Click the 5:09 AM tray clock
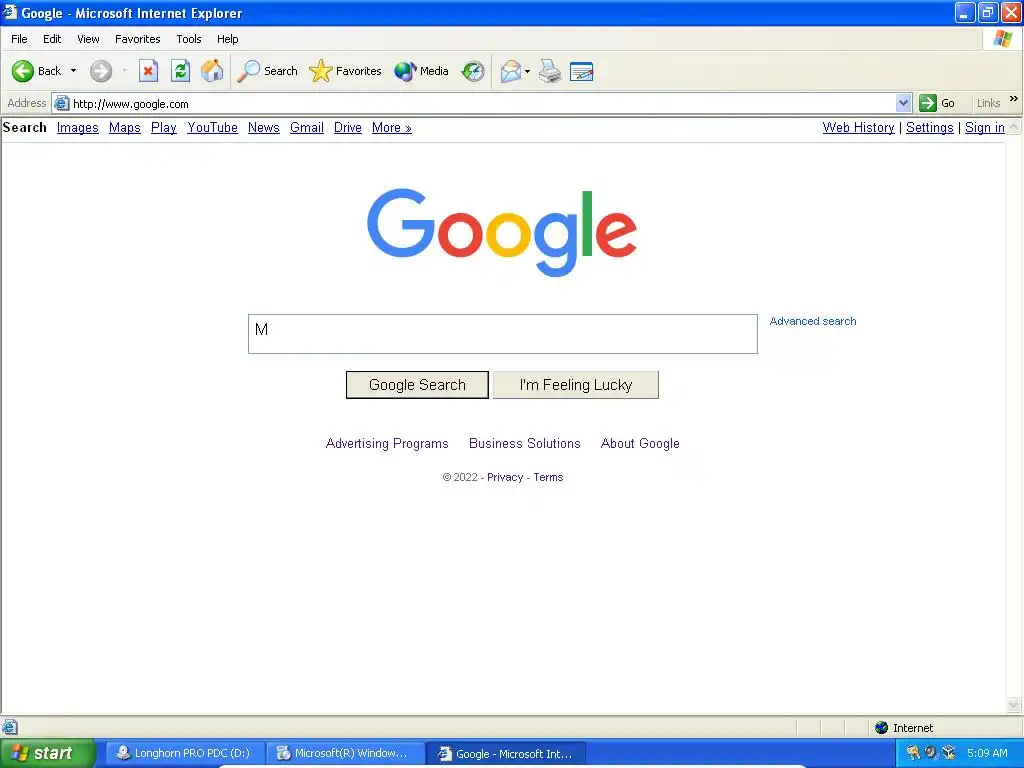Screen dimensions: 1024x768 (x=987, y=753)
